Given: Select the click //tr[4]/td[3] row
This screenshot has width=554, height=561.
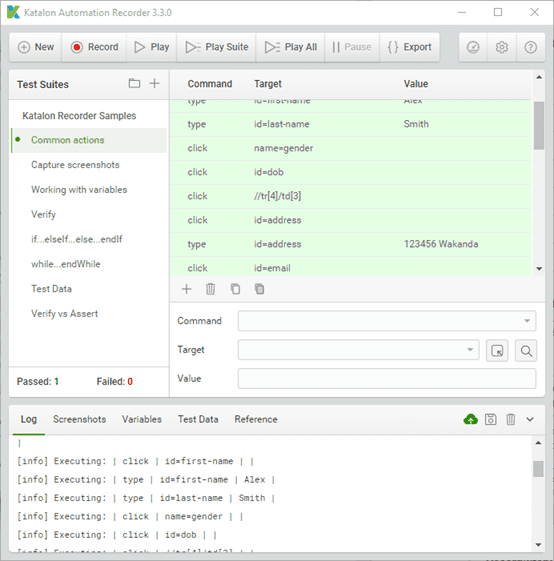Looking at the screenshot, I should point(351,196).
